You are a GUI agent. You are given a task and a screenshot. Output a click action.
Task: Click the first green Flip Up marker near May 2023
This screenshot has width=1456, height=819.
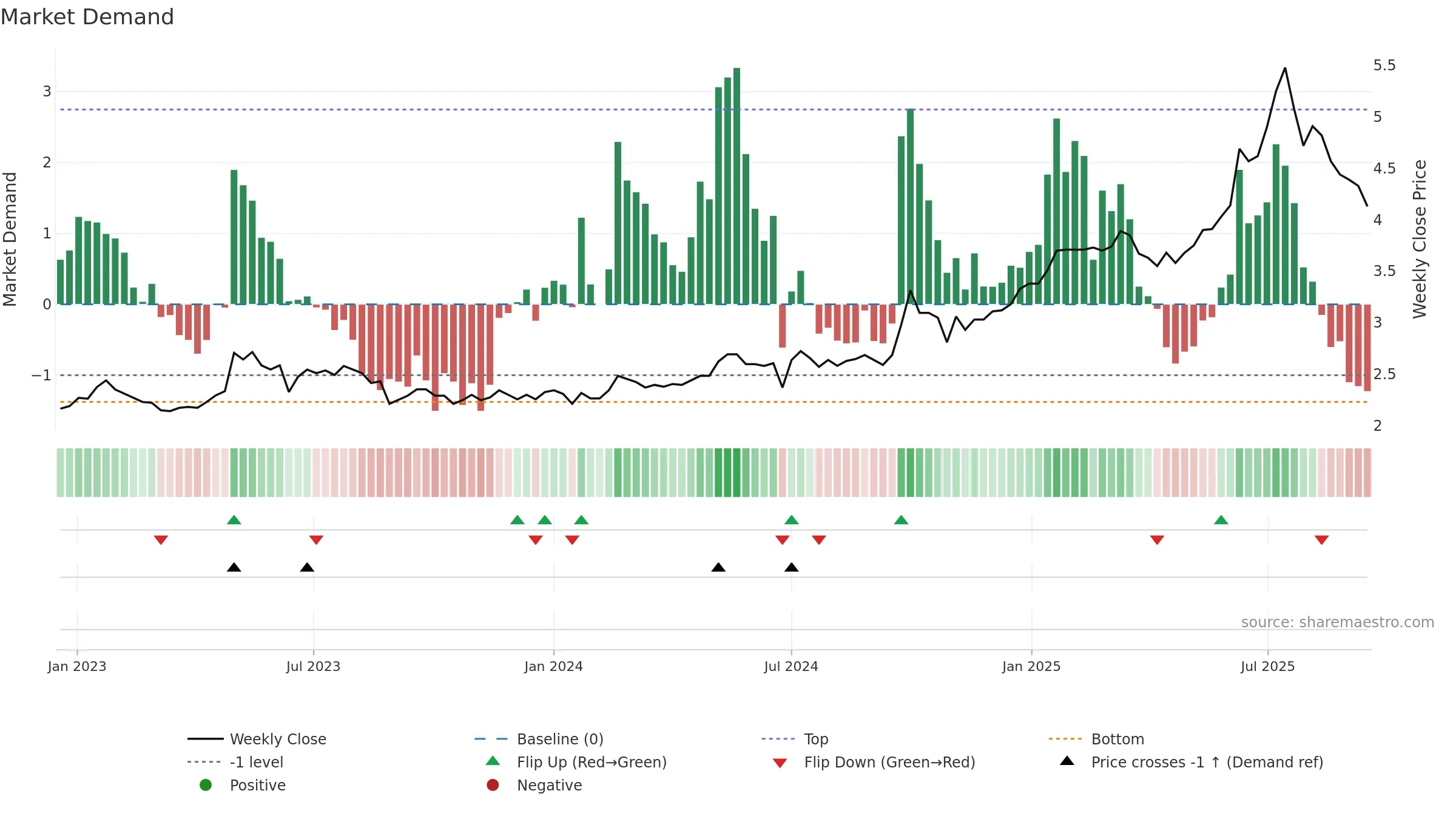pyautogui.click(x=234, y=520)
